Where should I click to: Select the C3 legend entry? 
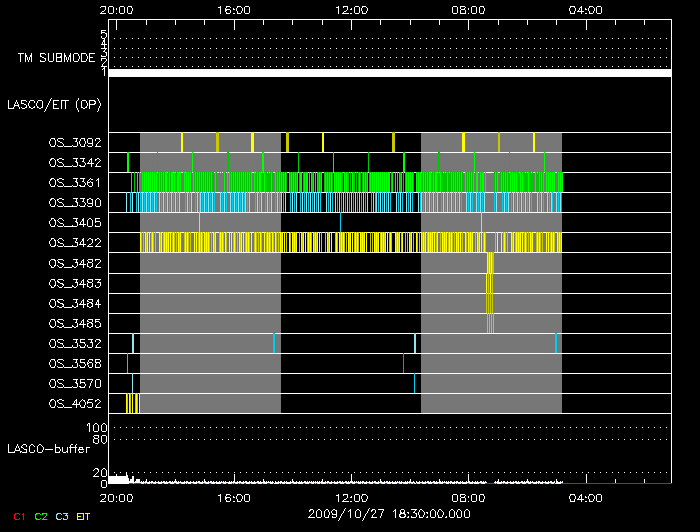[x=62, y=516]
